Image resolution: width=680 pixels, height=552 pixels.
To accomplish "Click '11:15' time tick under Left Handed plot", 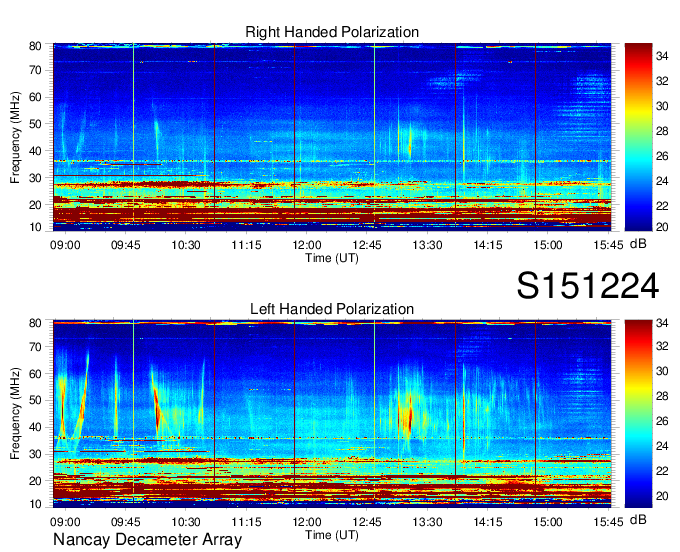I will (246, 522).
